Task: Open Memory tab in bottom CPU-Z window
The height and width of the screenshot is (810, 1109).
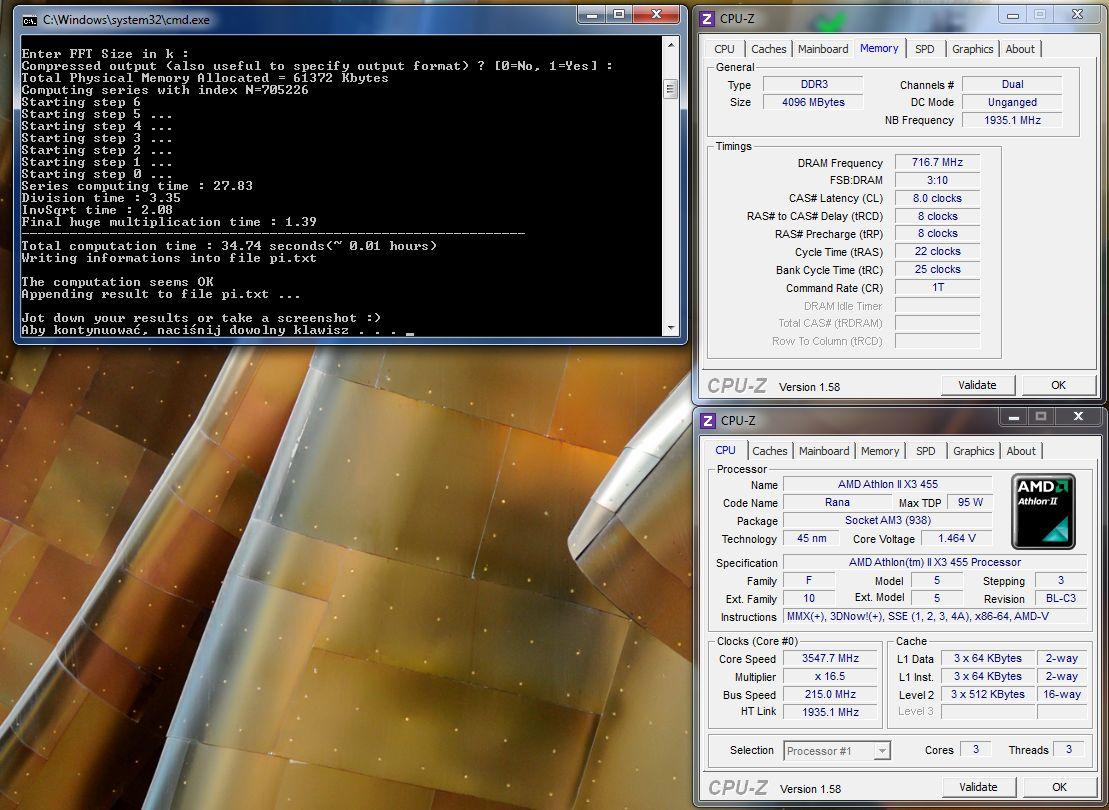Action: [880, 451]
